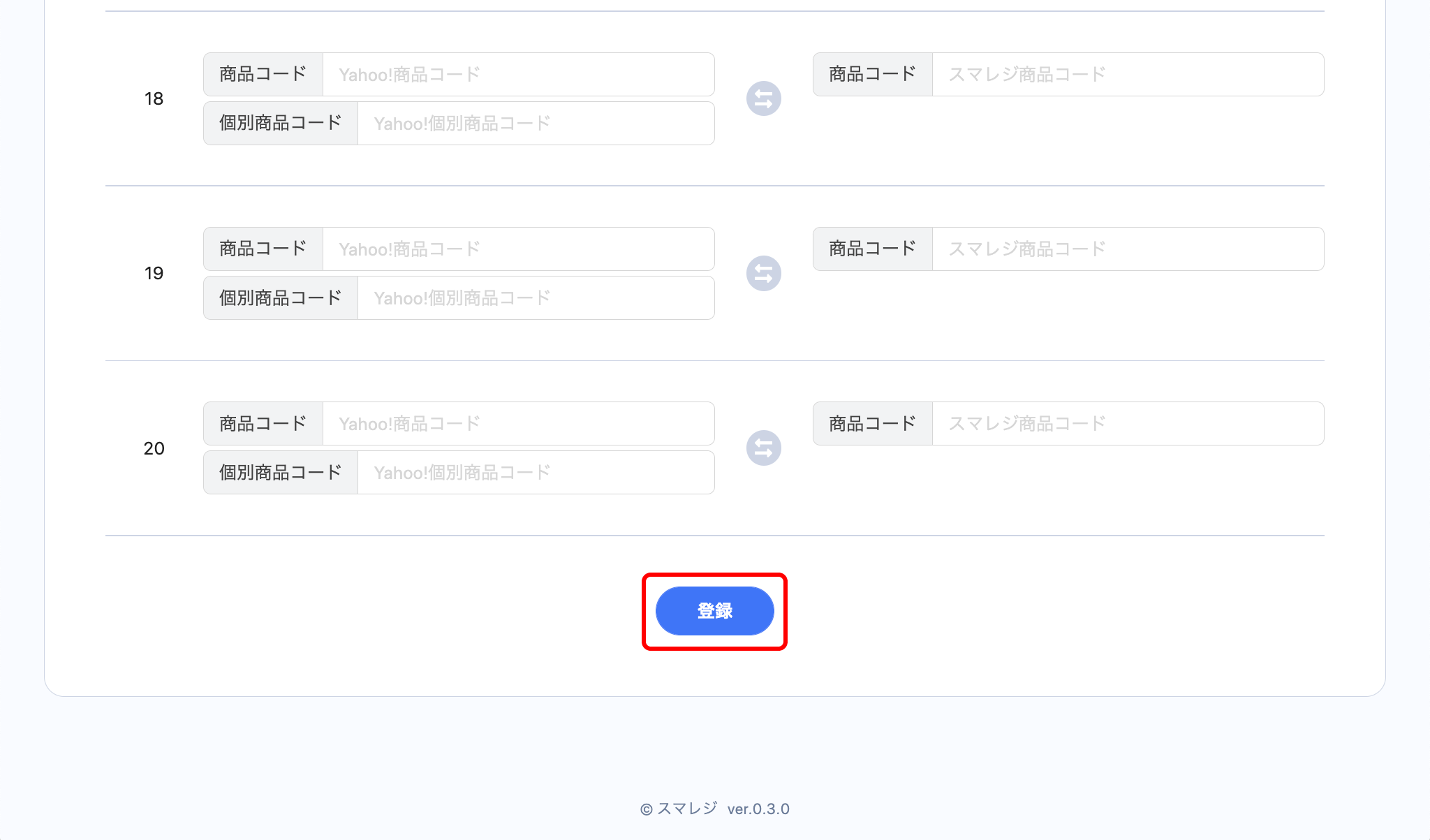Click row 18's 個別商品コード label

281,124
